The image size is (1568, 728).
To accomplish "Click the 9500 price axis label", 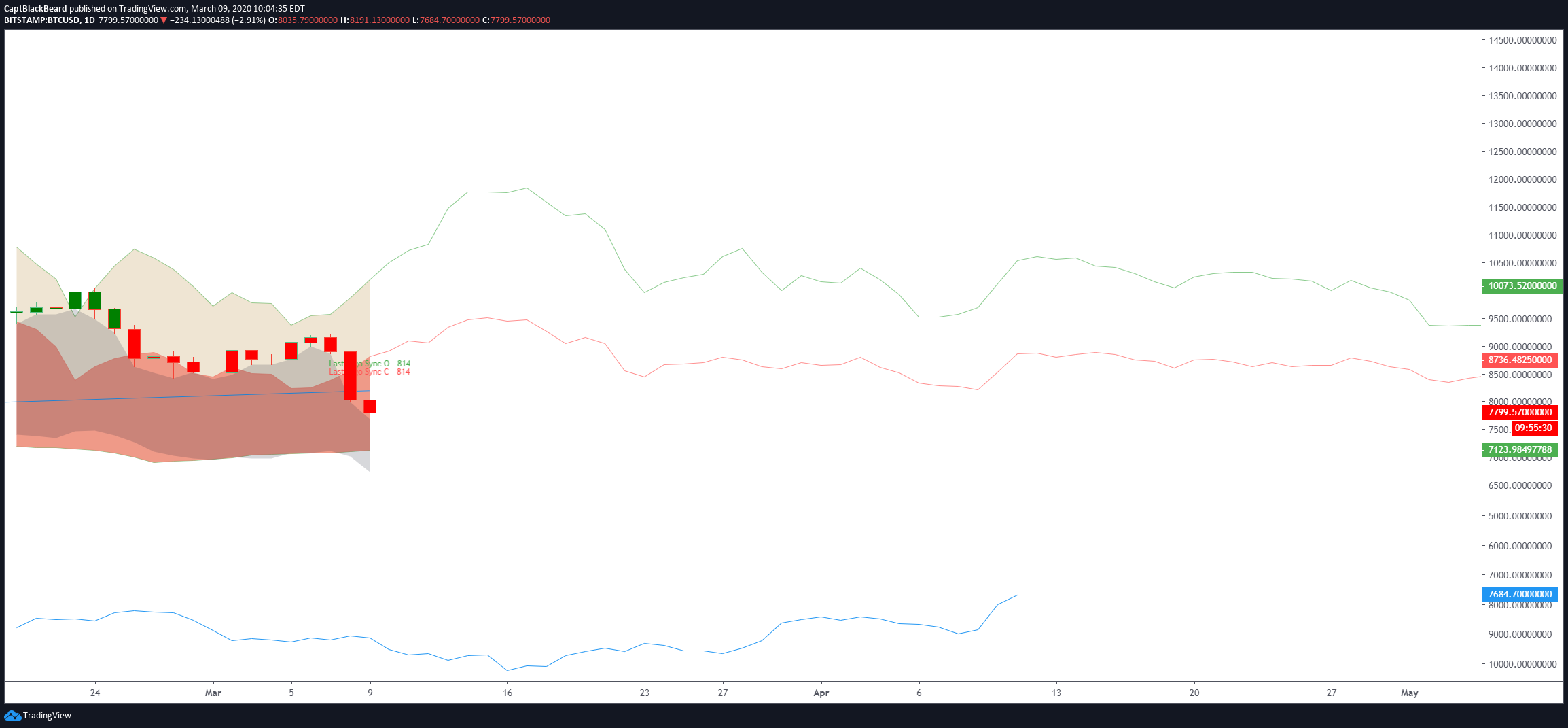I will point(1520,319).
